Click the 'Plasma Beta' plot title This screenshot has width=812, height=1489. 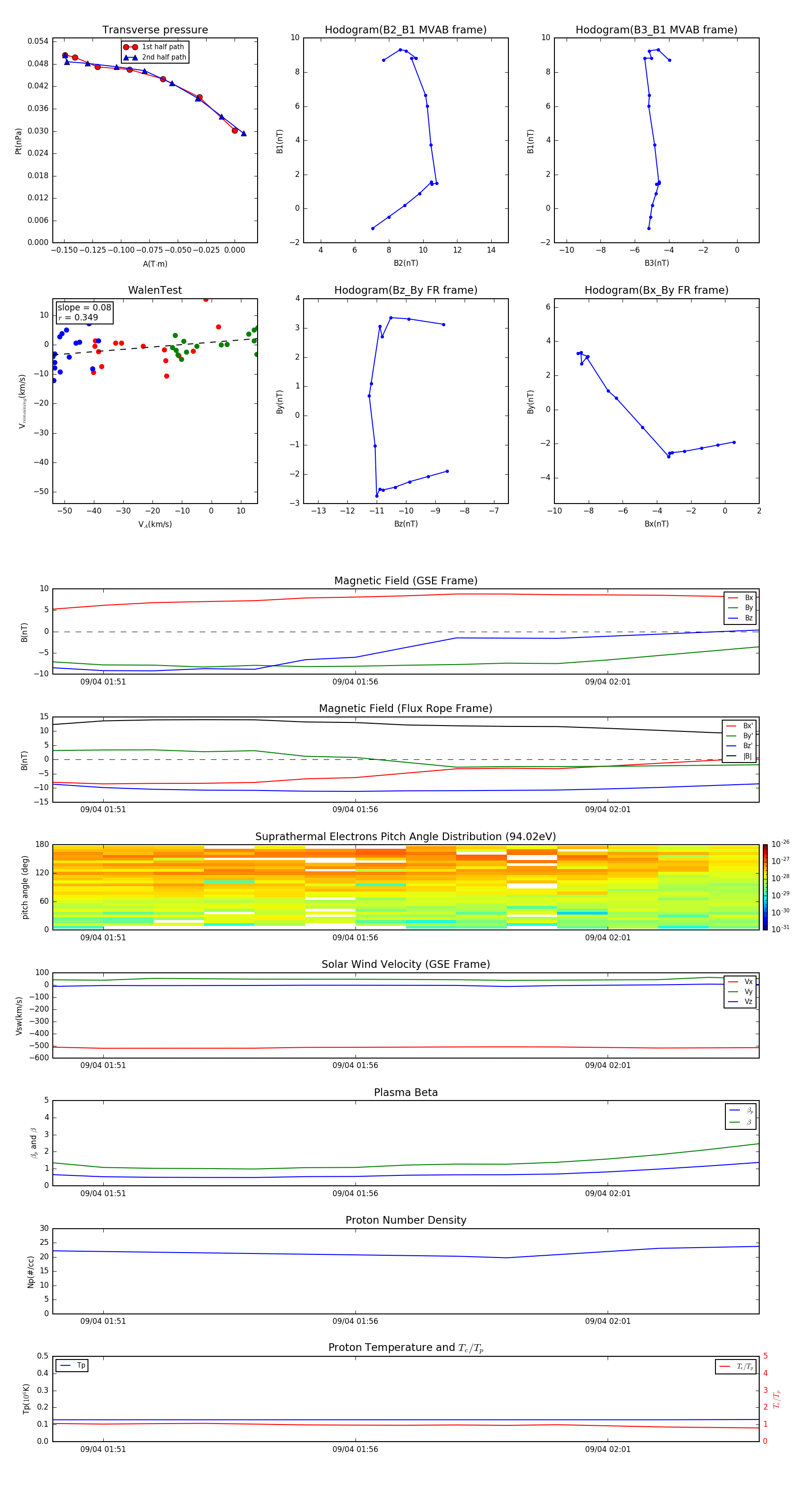pos(406,1092)
